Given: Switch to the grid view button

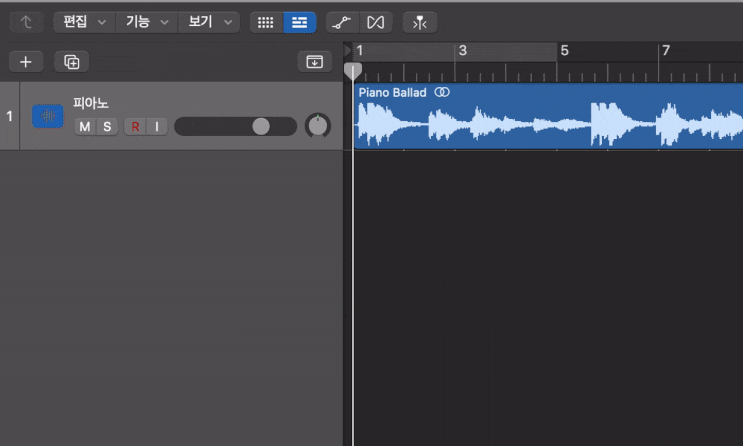Looking at the screenshot, I should click(x=265, y=22).
